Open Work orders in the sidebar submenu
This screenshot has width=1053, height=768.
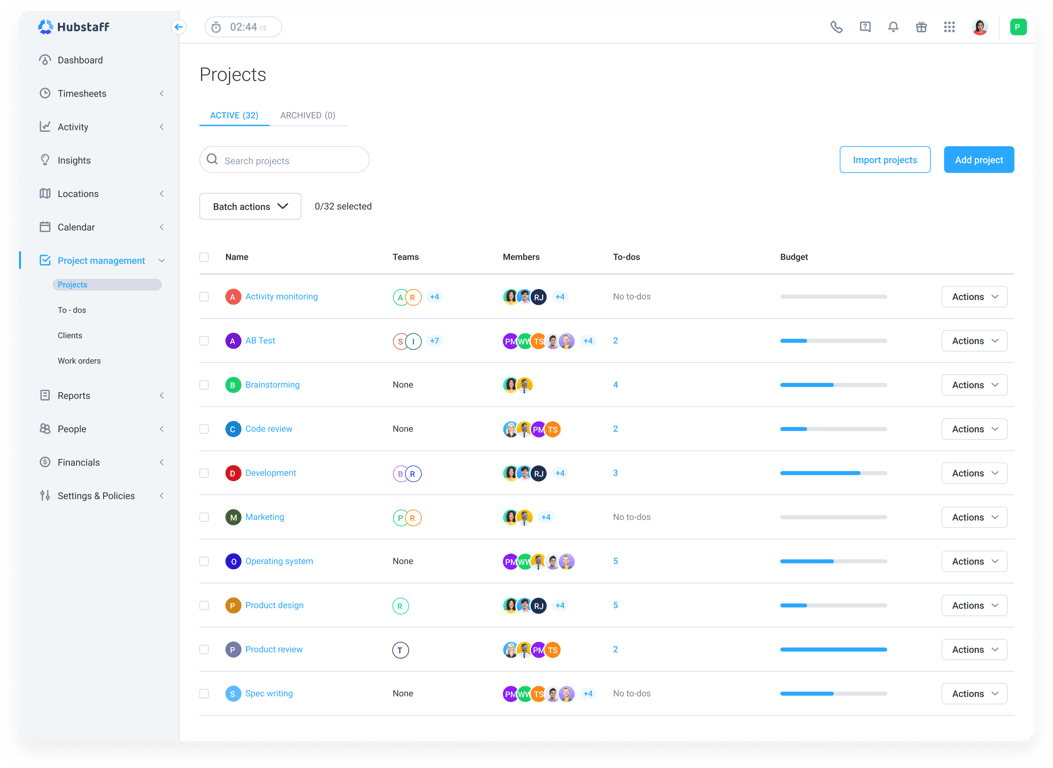[79, 361]
